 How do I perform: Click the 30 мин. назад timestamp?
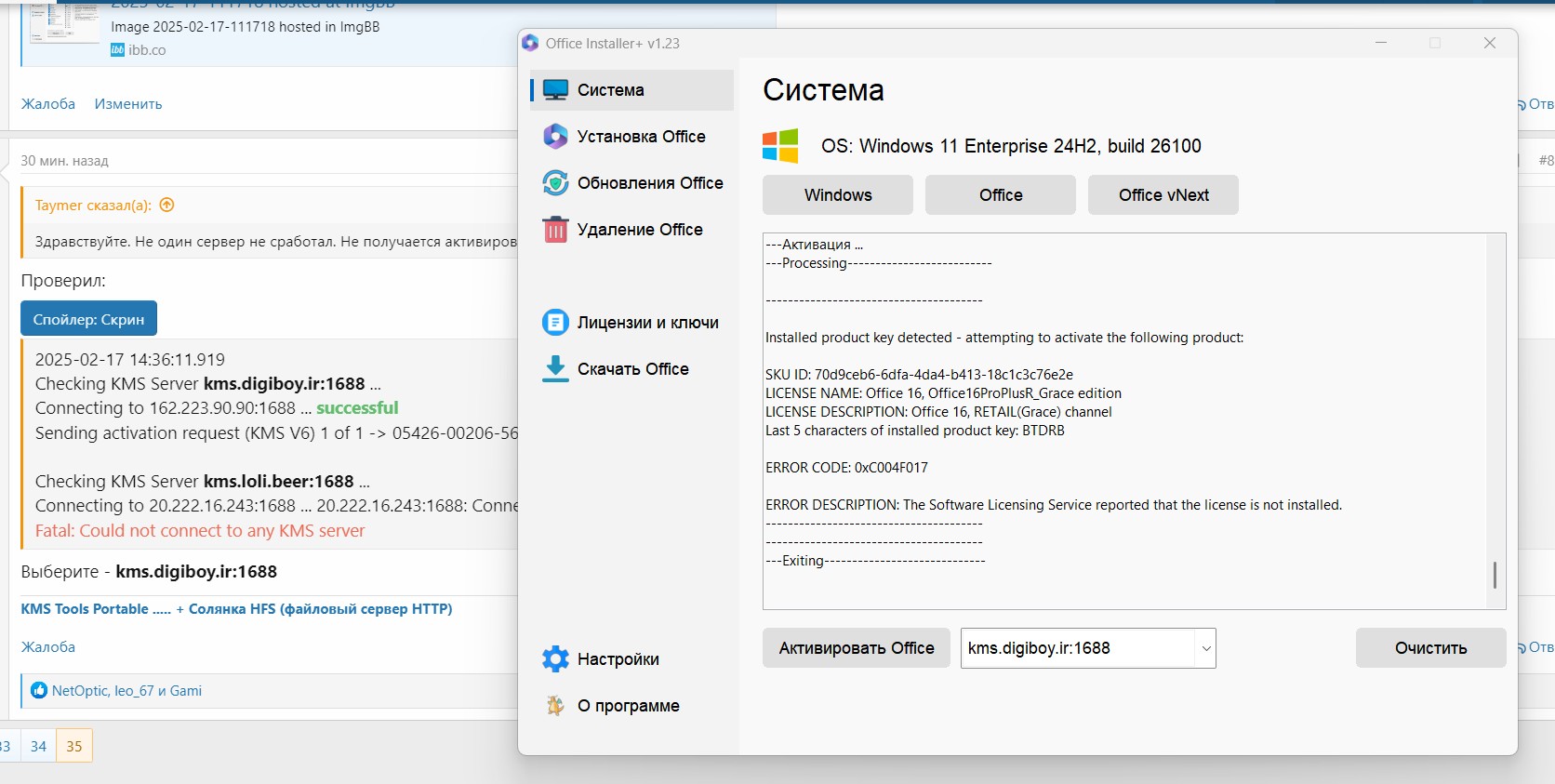64,161
